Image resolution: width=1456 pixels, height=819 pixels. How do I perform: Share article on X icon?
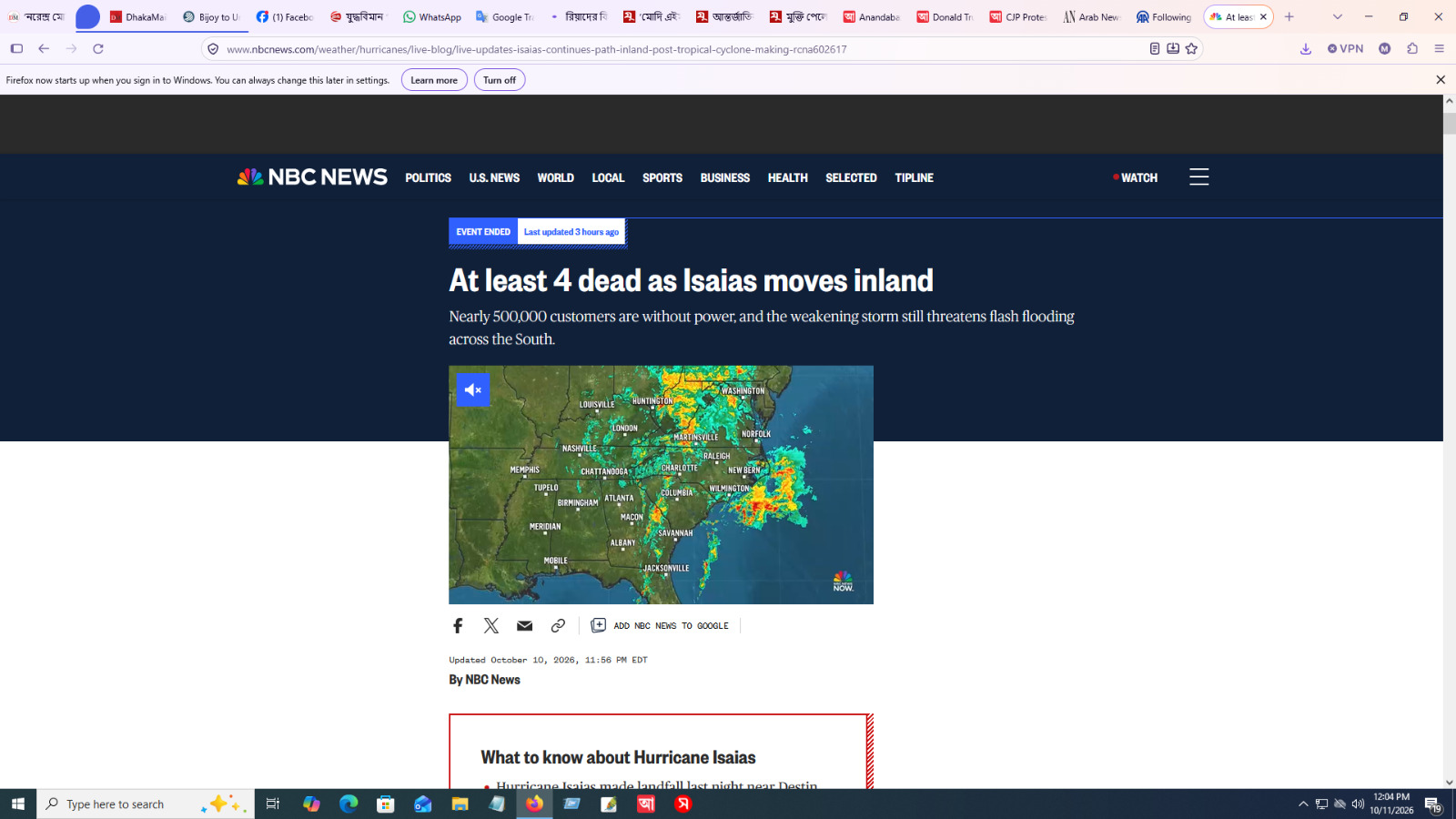[491, 625]
